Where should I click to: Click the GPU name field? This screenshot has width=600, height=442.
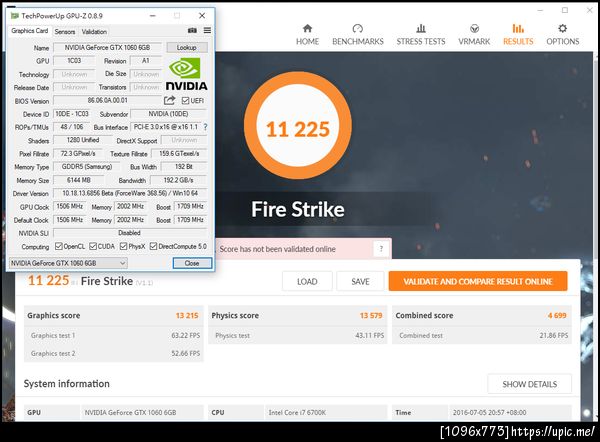(x=108, y=47)
